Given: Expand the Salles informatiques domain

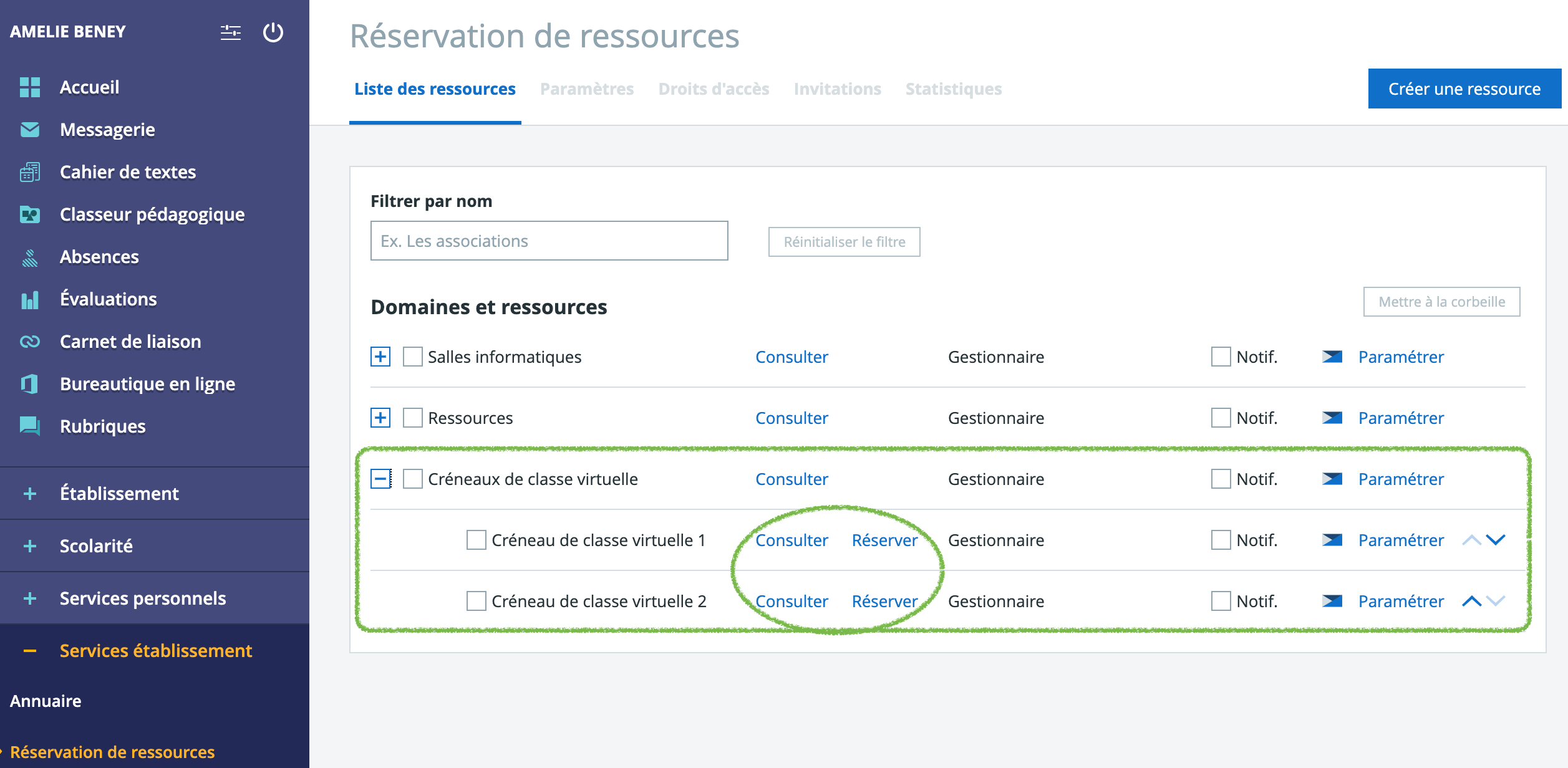Looking at the screenshot, I should tap(380, 357).
